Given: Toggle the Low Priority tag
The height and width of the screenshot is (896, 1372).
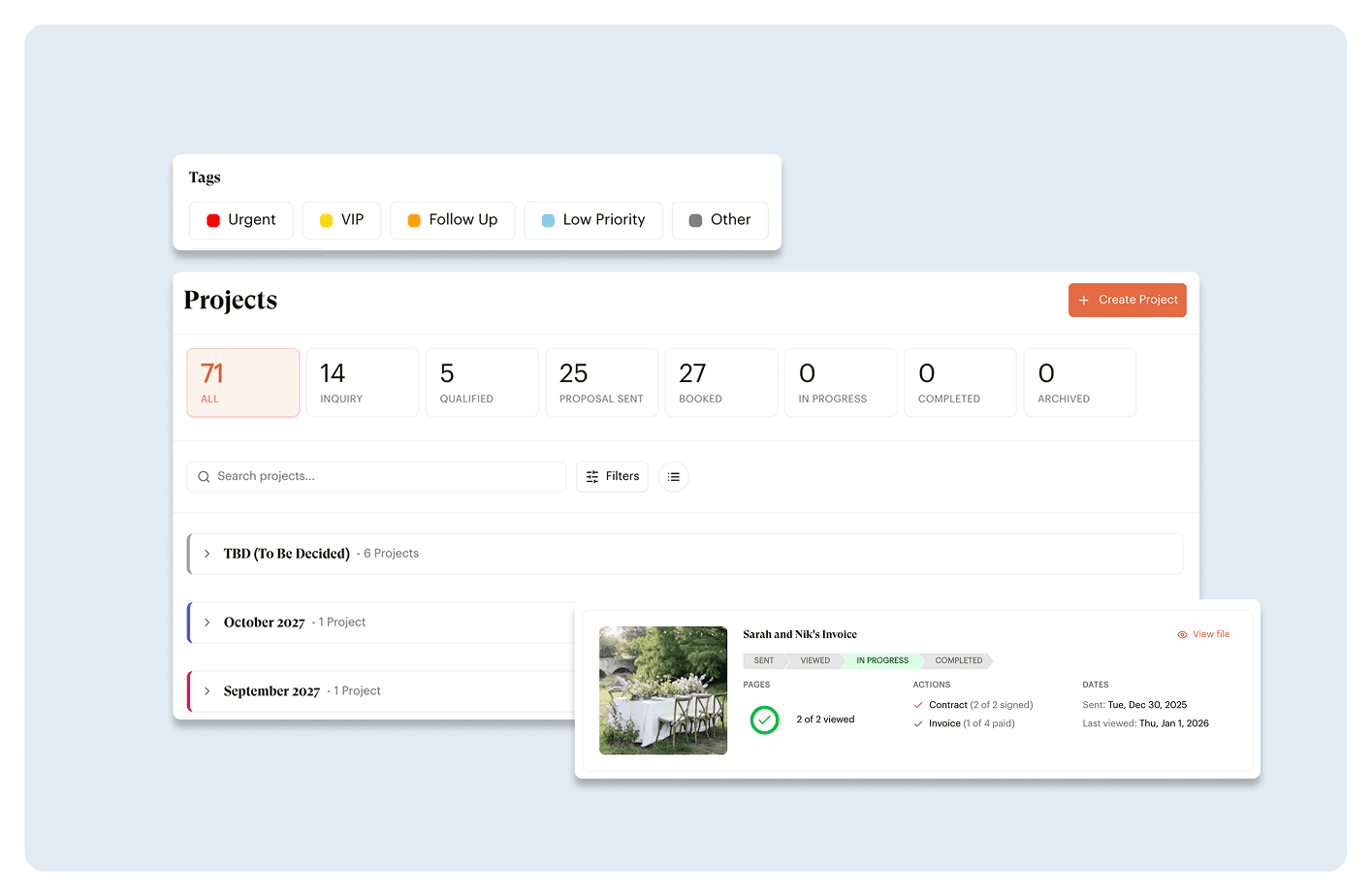Looking at the screenshot, I should [592, 220].
